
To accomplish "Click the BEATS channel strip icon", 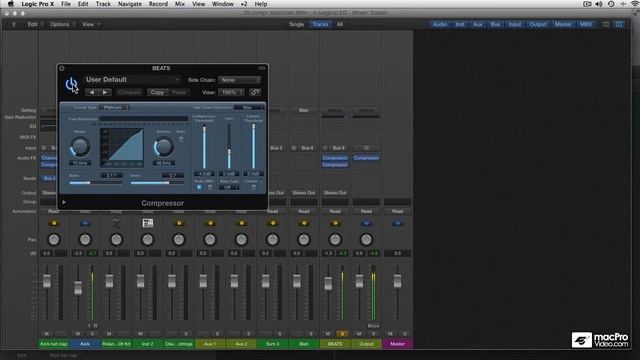I will coord(335,223).
